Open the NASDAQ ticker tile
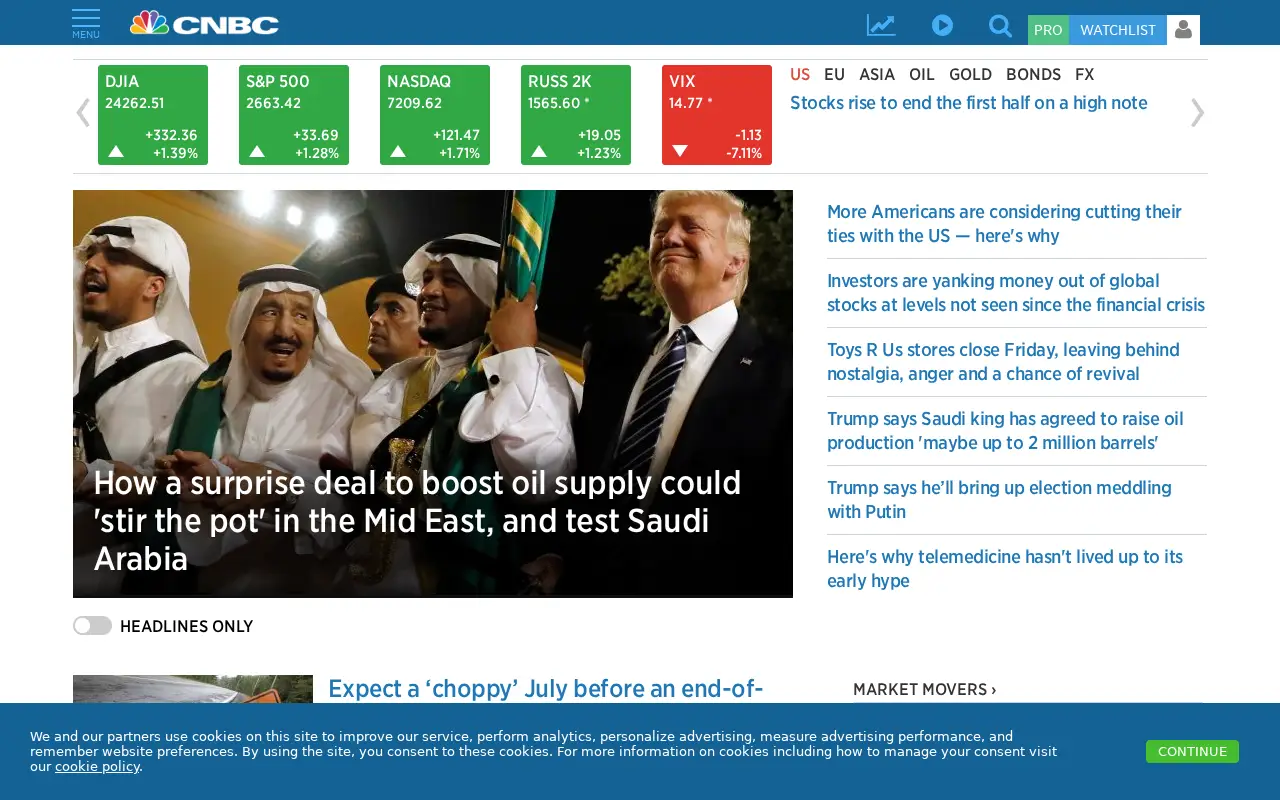Viewport: 1280px width, 800px height. point(435,115)
